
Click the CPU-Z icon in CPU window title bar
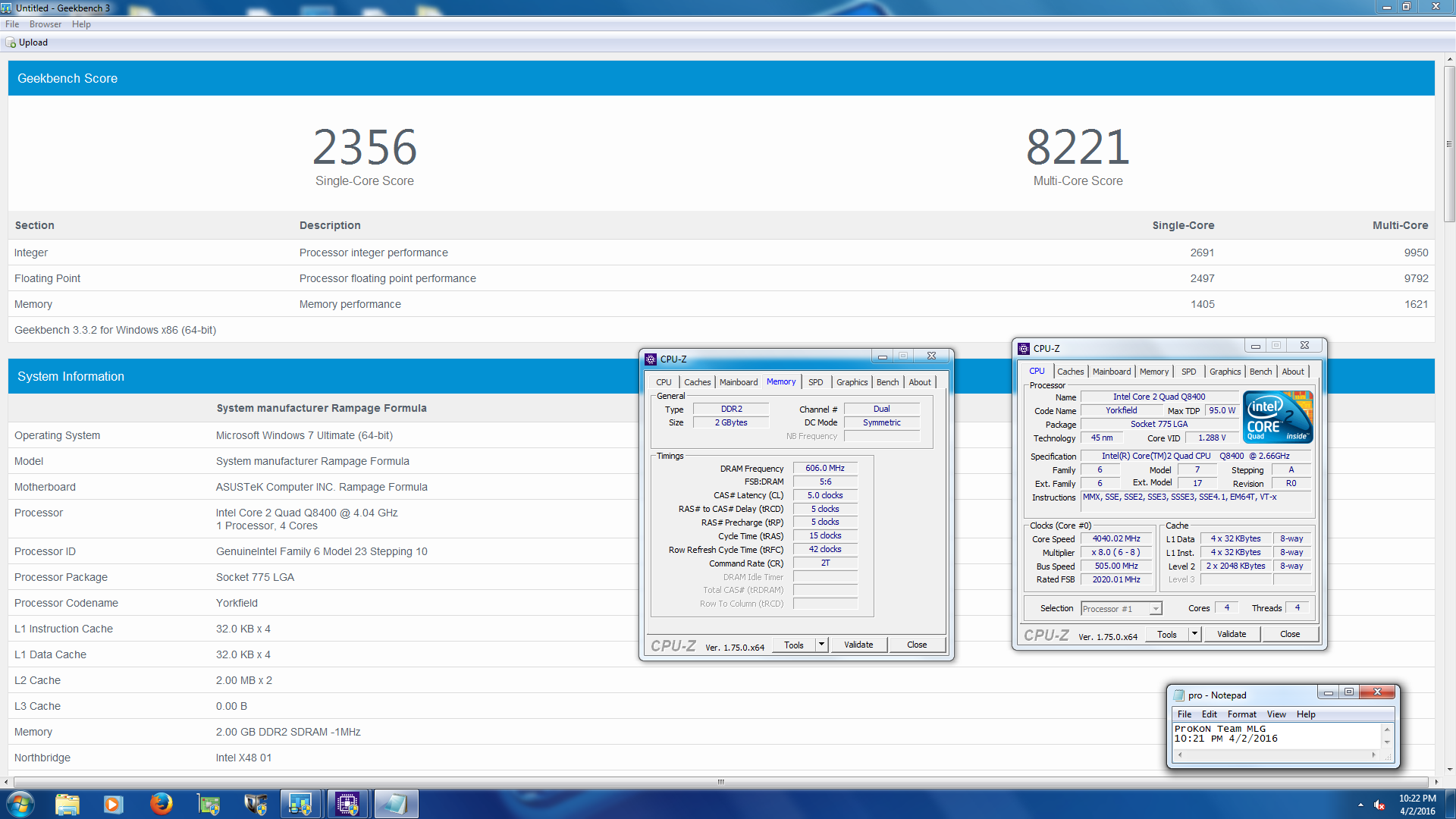tap(1024, 349)
